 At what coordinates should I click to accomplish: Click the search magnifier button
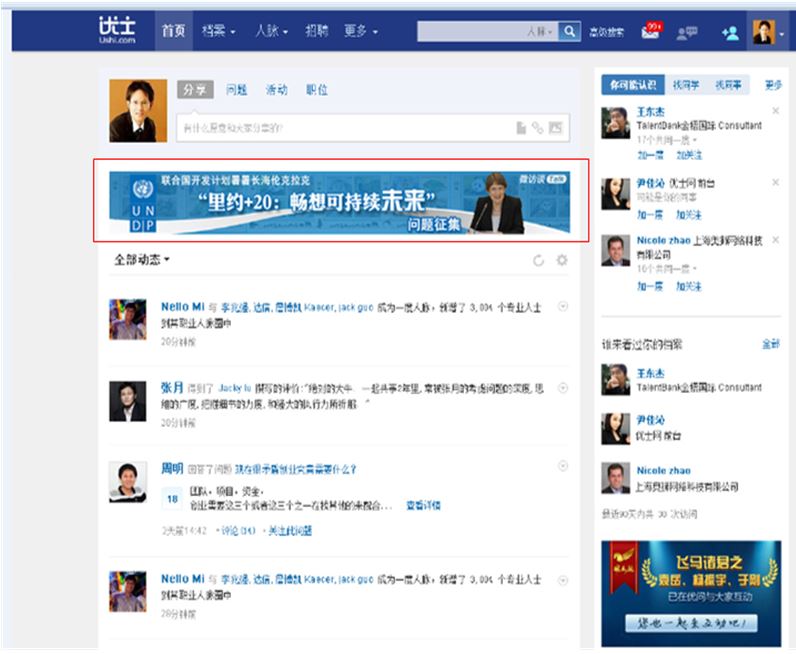pos(569,32)
